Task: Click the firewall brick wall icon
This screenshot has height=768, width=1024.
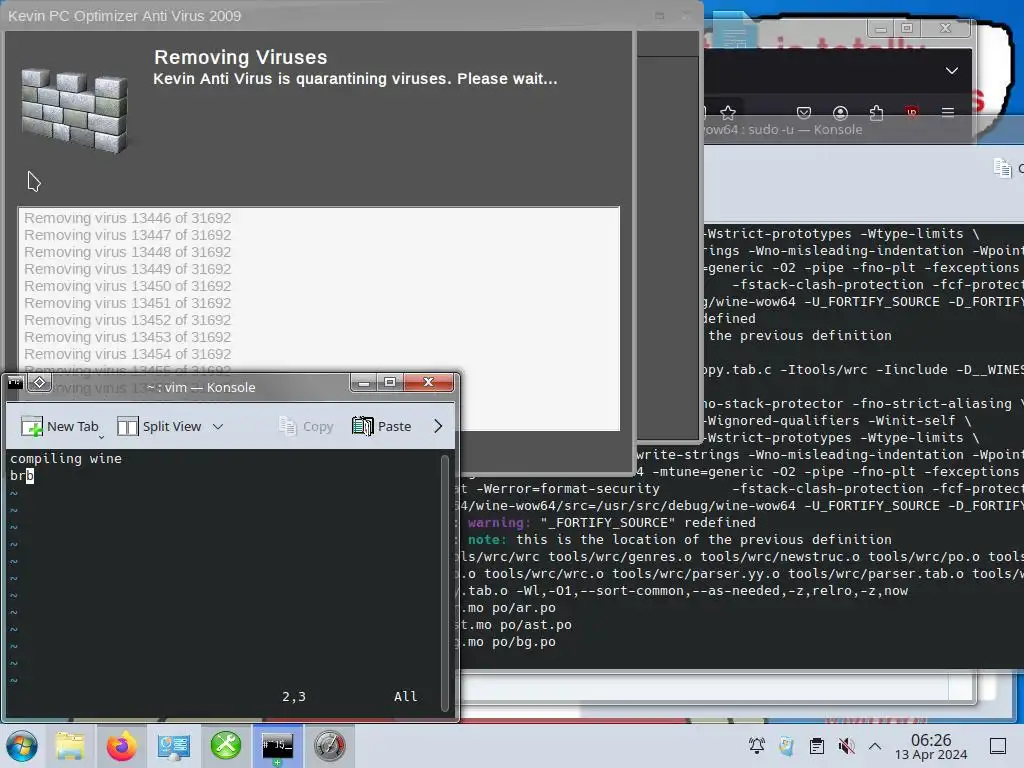Action: coord(74,110)
